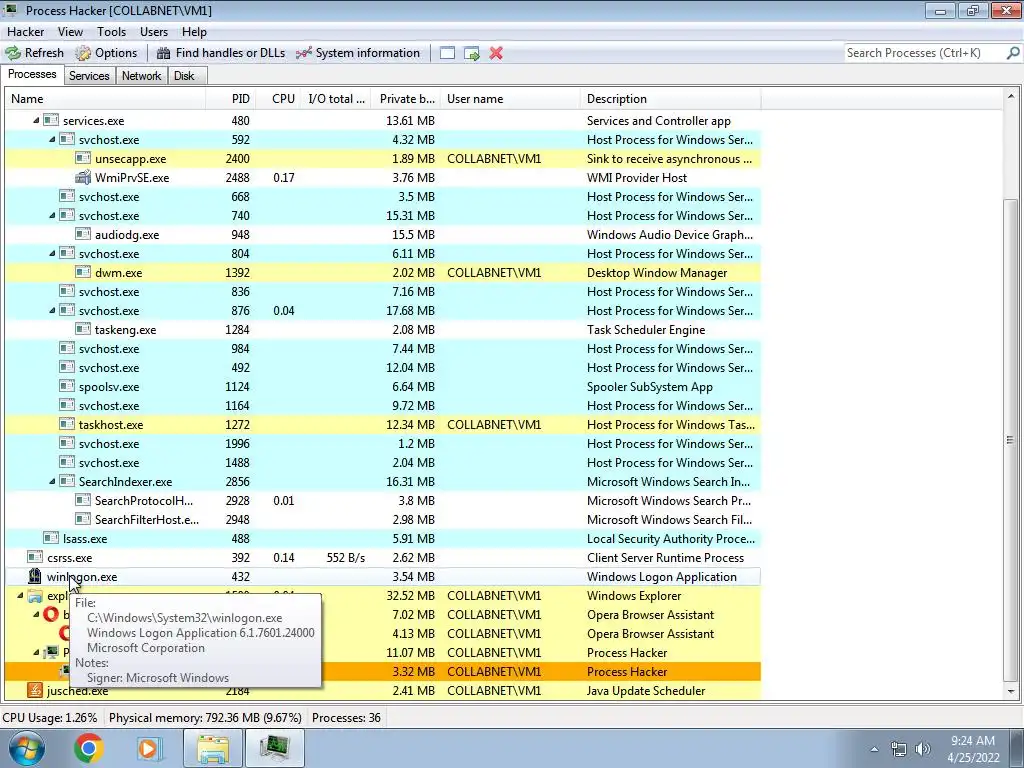Click the services.exe process icon
The image size is (1024, 768).
[x=51, y=120]
